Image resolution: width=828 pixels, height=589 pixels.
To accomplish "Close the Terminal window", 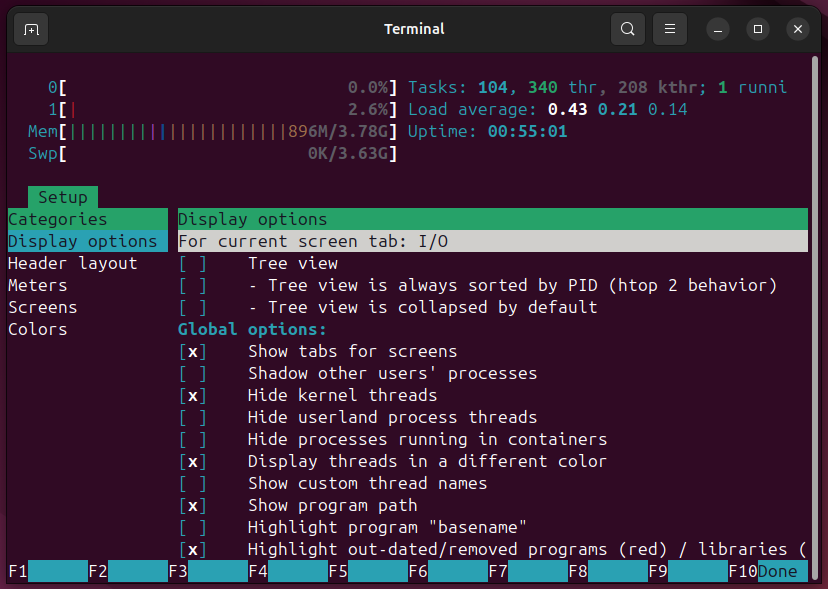I will (x=798, y=29).
